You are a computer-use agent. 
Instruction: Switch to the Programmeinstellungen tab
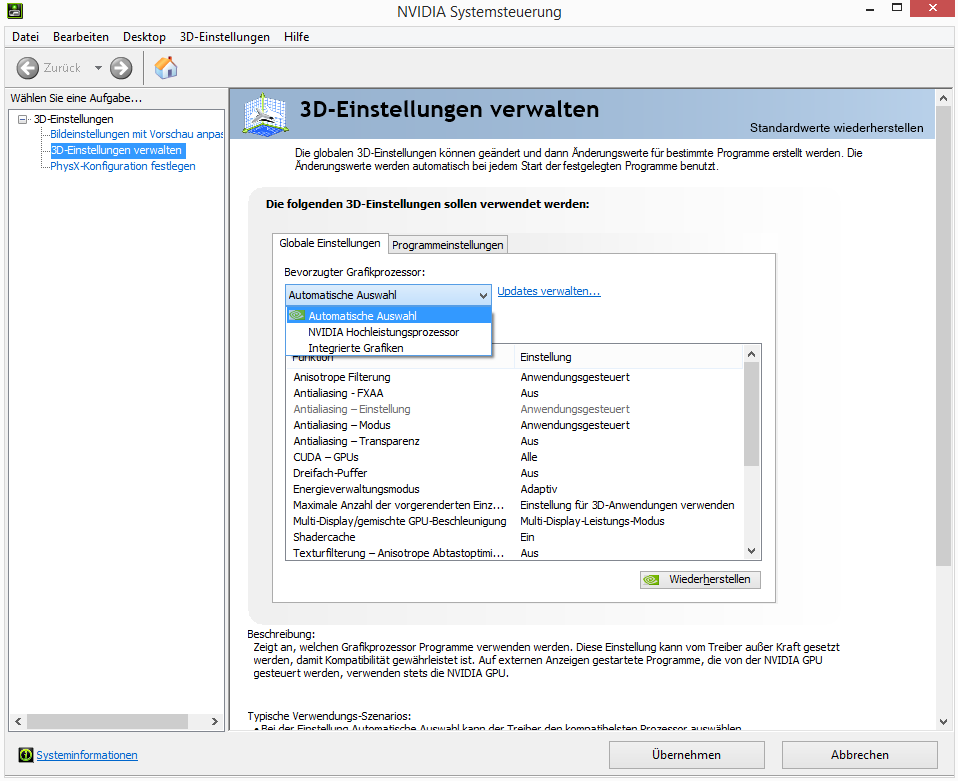click(x=448, y=245)
